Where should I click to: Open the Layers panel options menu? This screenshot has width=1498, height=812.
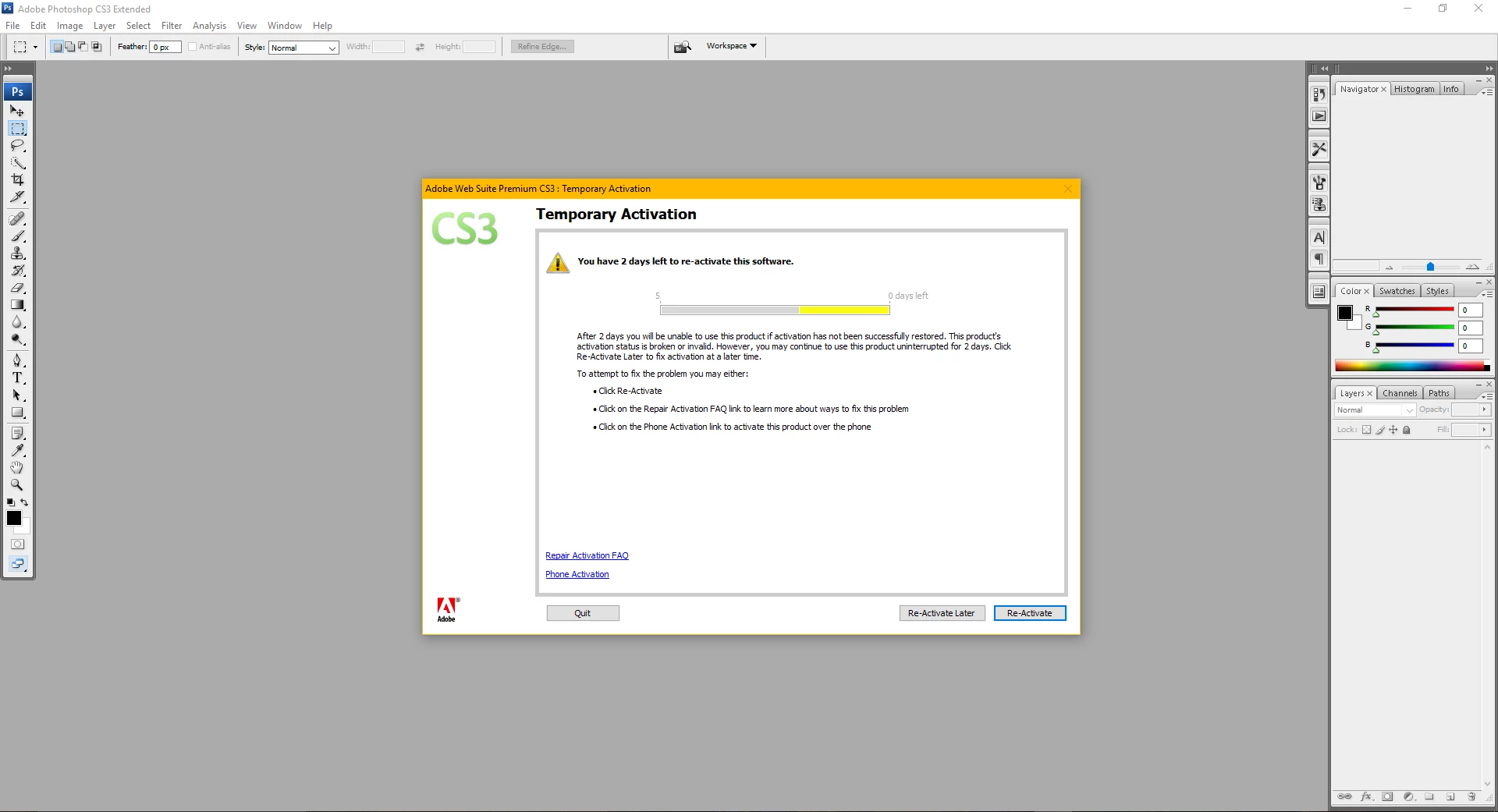[1488, 396]
